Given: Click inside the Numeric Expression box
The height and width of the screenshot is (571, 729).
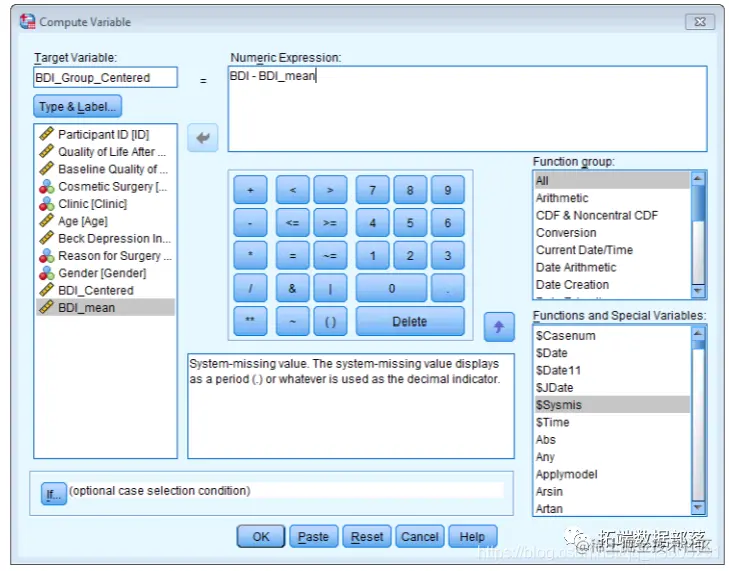Looking at the screenshot, I should (x=467, y=109).
